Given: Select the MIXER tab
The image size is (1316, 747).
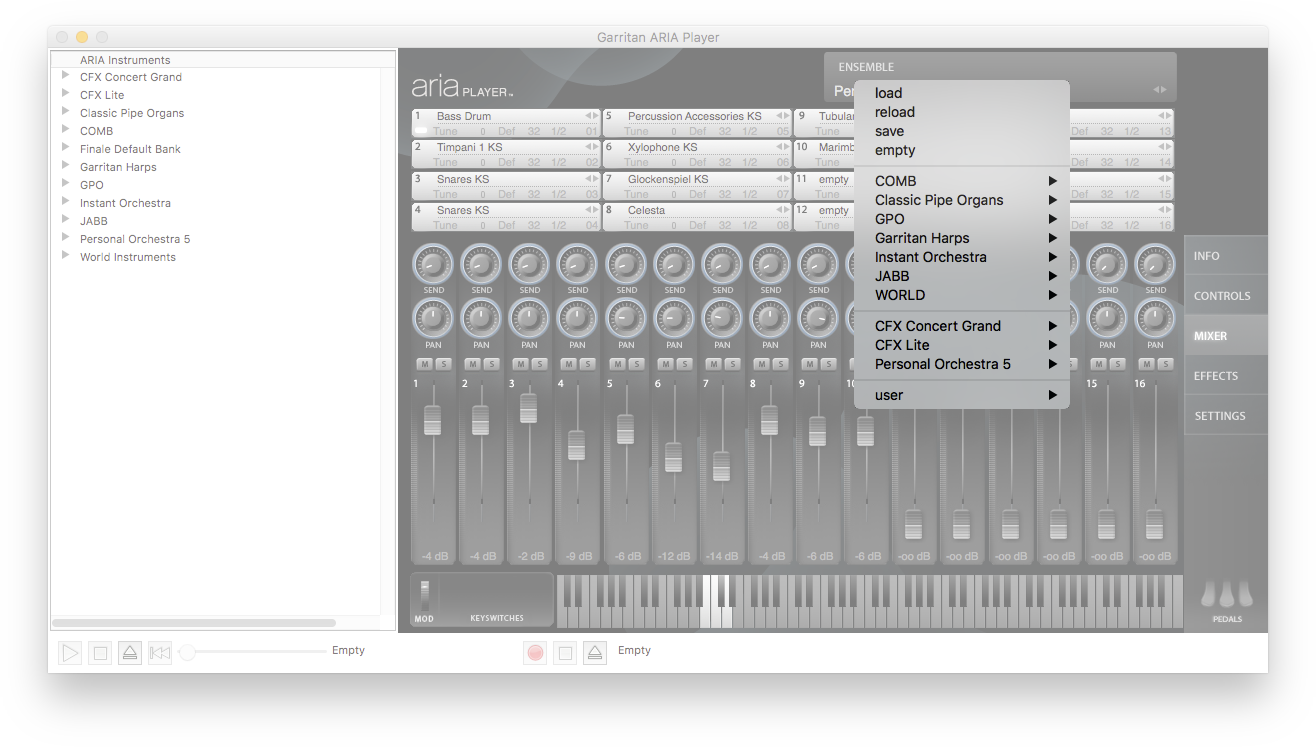Looking at the screenshot, I should coord(1226,336).
